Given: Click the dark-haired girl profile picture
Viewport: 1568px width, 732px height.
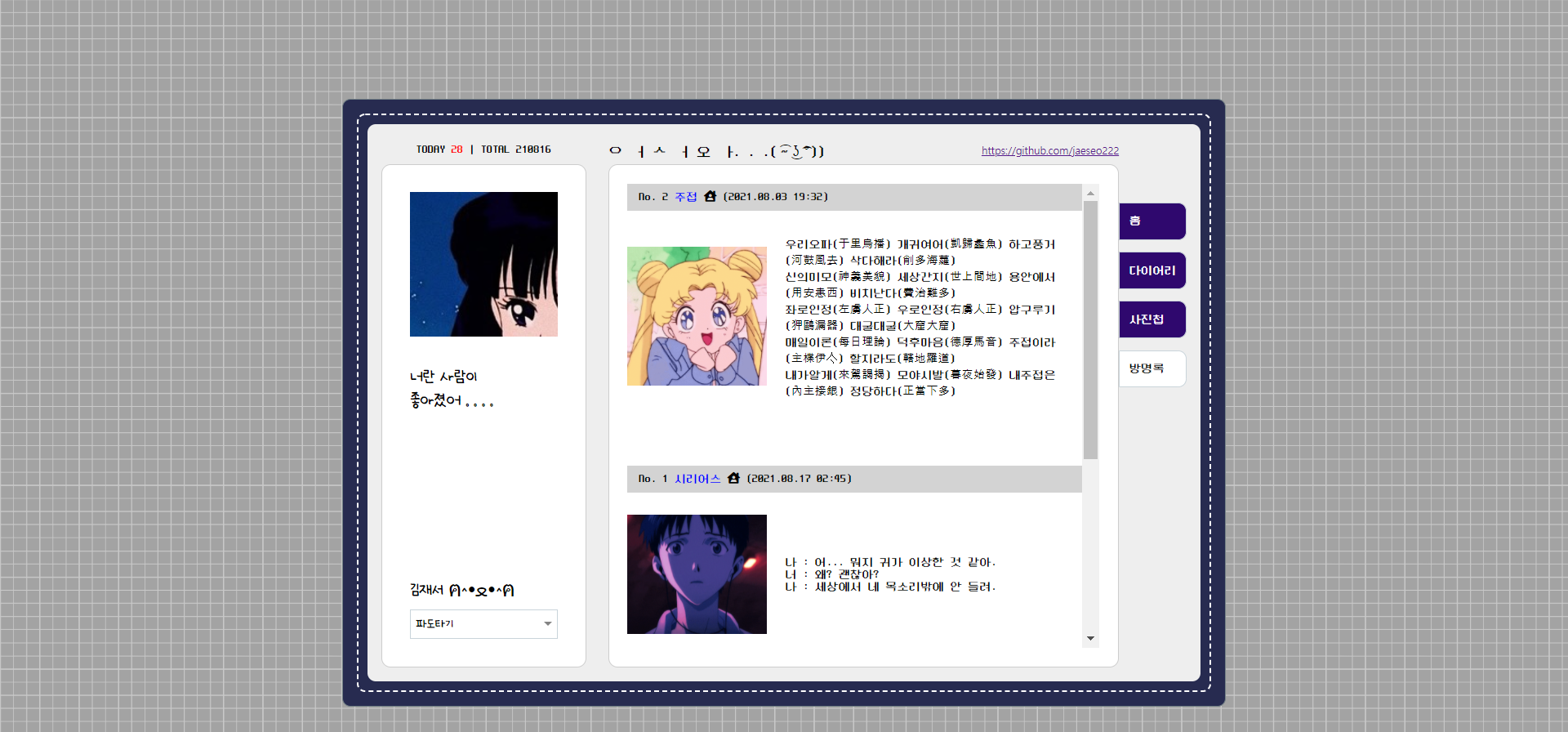Looking at the screenshot, I should coord(483,264).
